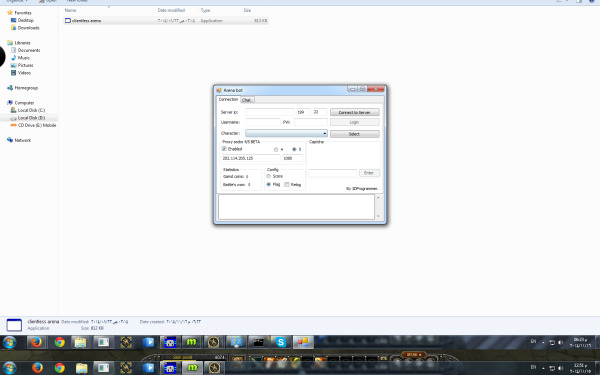
Task: Select socks version 5 radio button
Action: coord(294,149)
